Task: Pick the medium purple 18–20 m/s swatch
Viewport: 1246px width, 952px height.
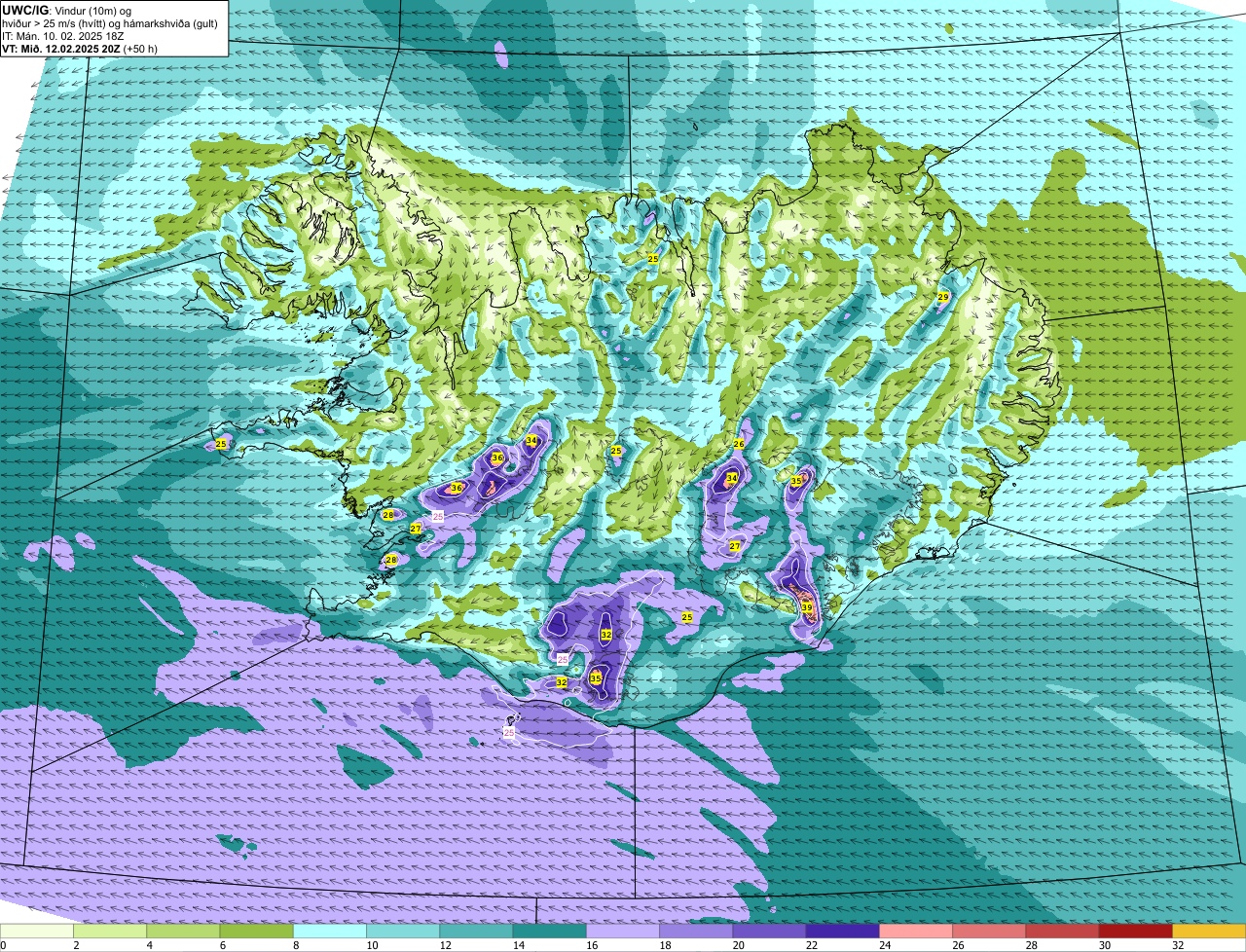Action: tap(696, 931)
